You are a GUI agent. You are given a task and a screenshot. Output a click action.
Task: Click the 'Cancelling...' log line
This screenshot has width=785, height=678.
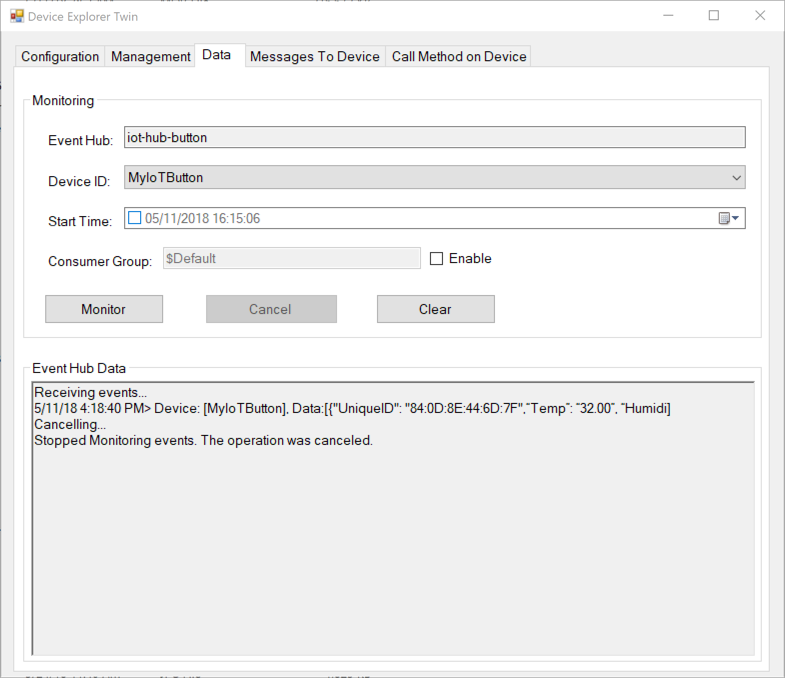pos(70,425)
